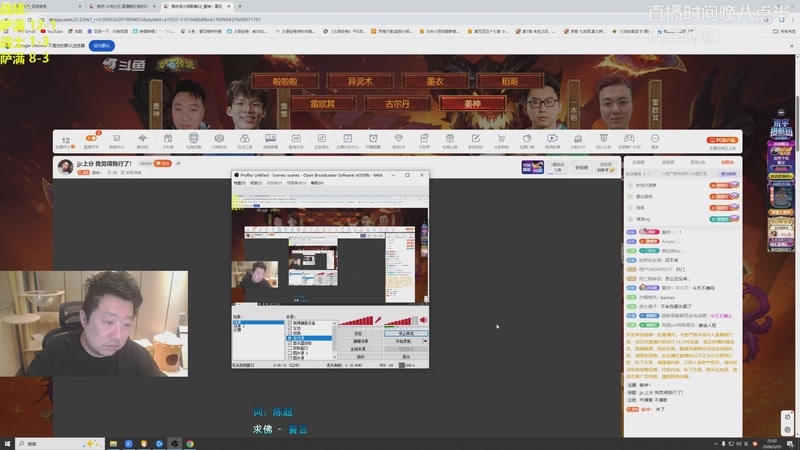Click the 古尔丹 banner button
The image size is (800, 450).
pyautogui.click(x=397, y=104)
